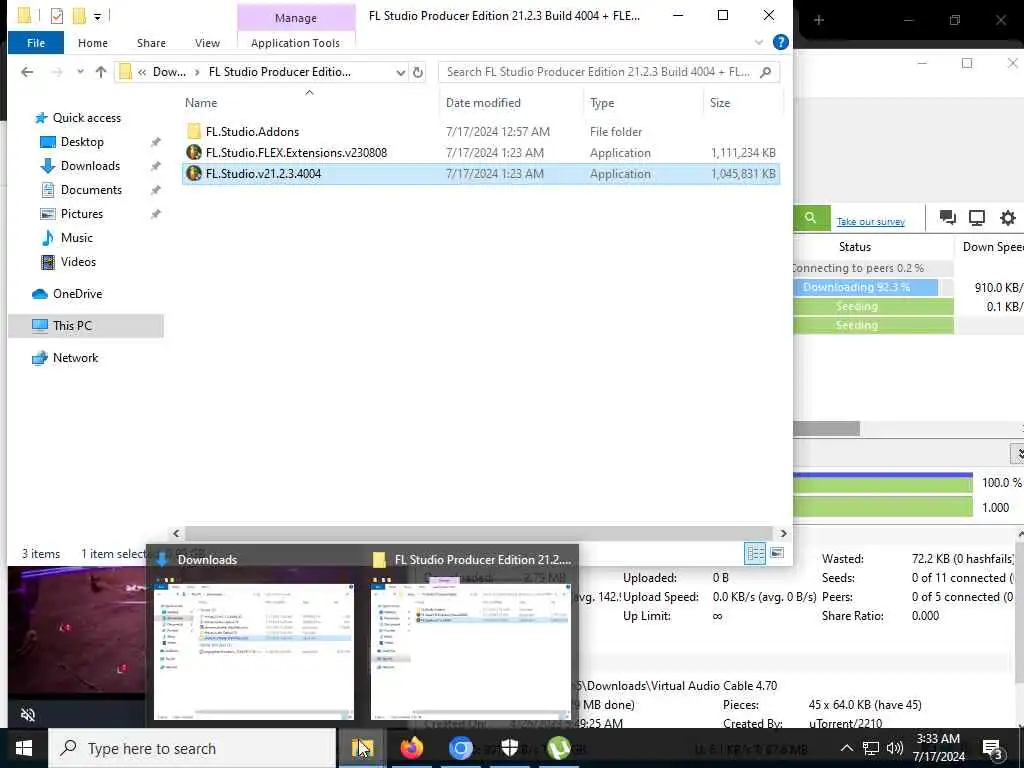
Task: Open Desktop in navigation pane
Action: (x=82, y=142)
